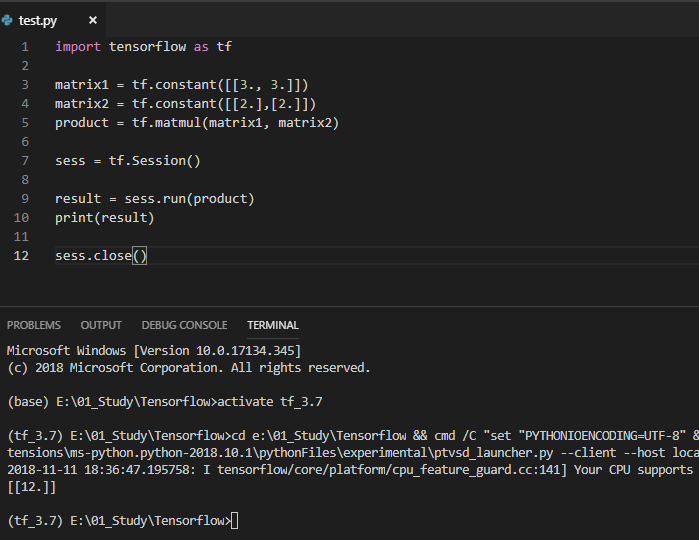Click line number 5 in the gutter
This screenshot has width=699, height=540.
(25, 123)
